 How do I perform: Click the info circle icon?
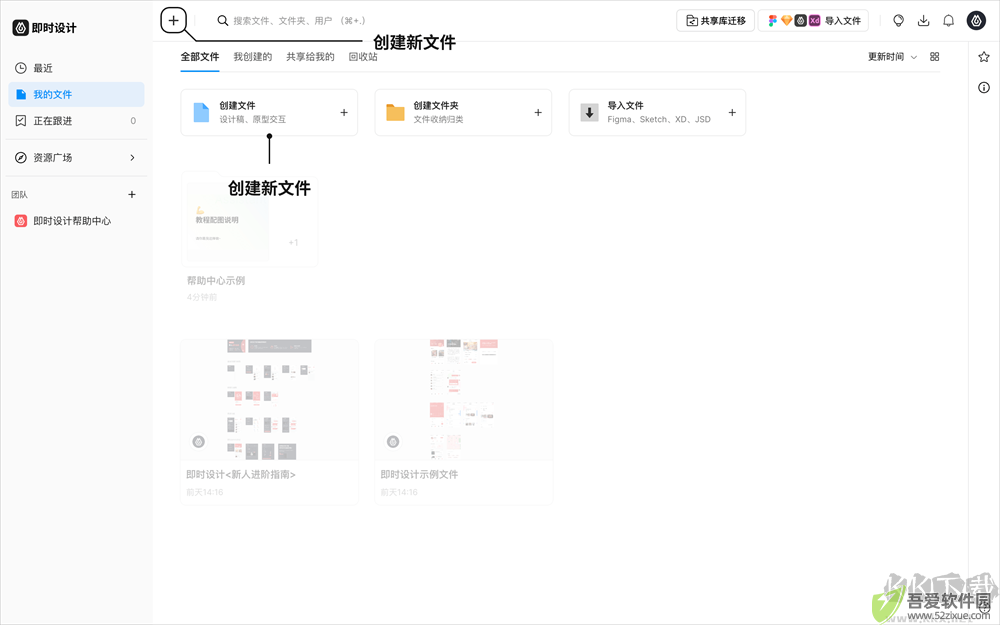pyautogui.click(x=983, y=87)
